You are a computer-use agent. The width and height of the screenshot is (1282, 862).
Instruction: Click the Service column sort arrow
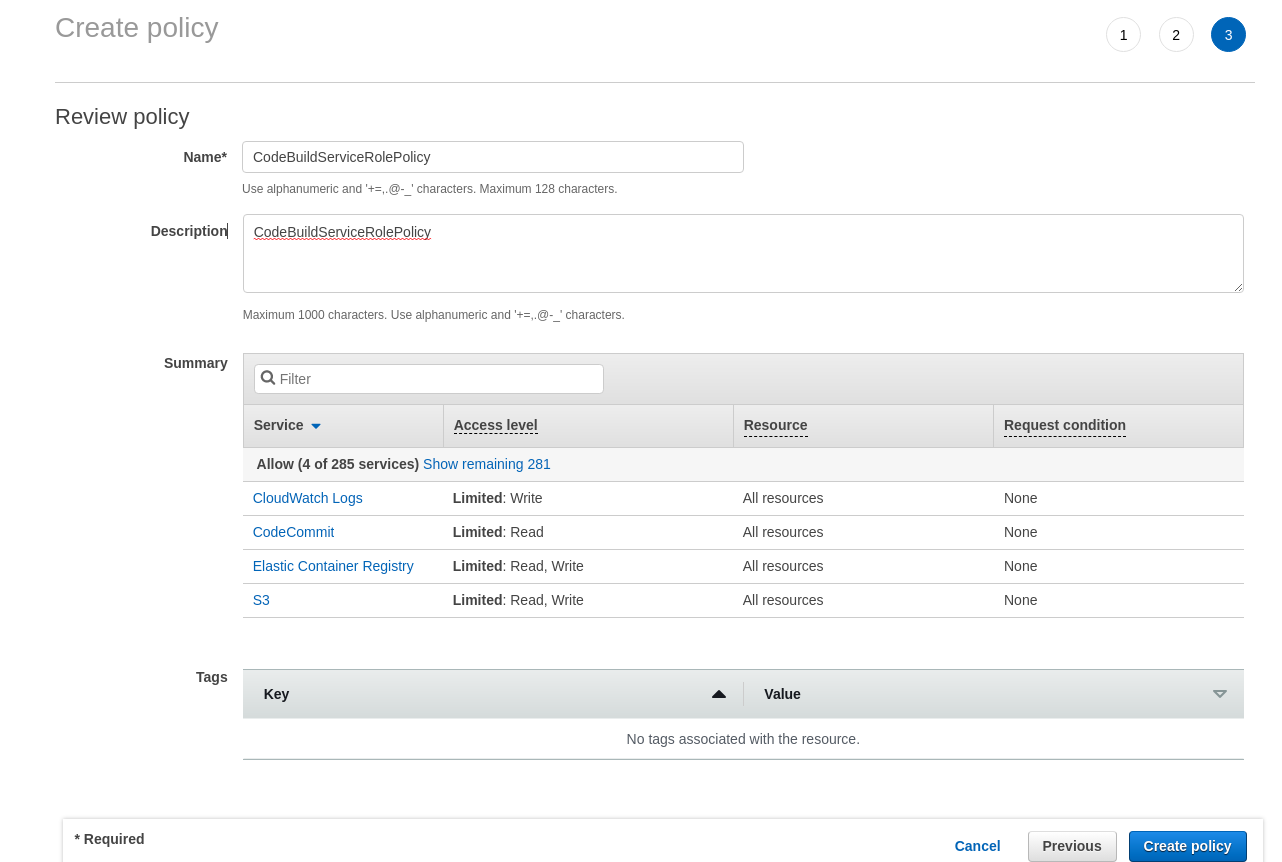316,426
